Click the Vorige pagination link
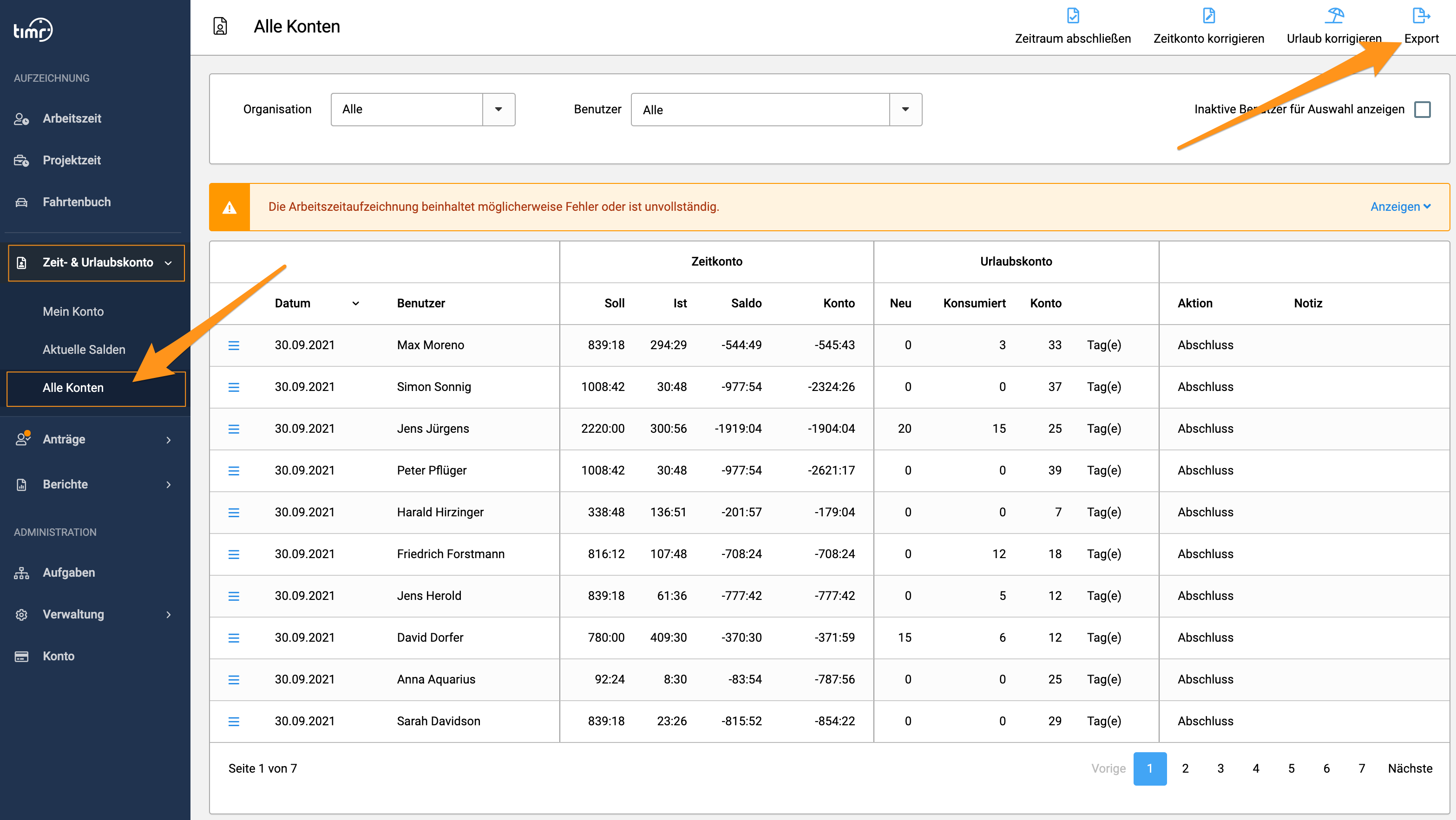Image resolution: width=1456 pixels, height=820 pixels. point(1108,768)
